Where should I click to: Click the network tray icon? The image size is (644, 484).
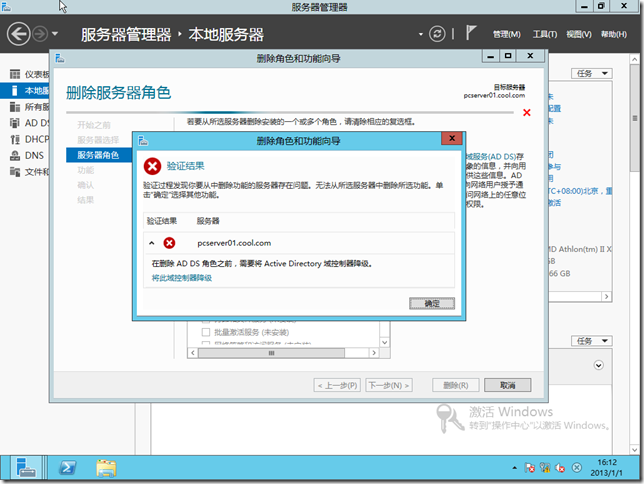point(545,468)
